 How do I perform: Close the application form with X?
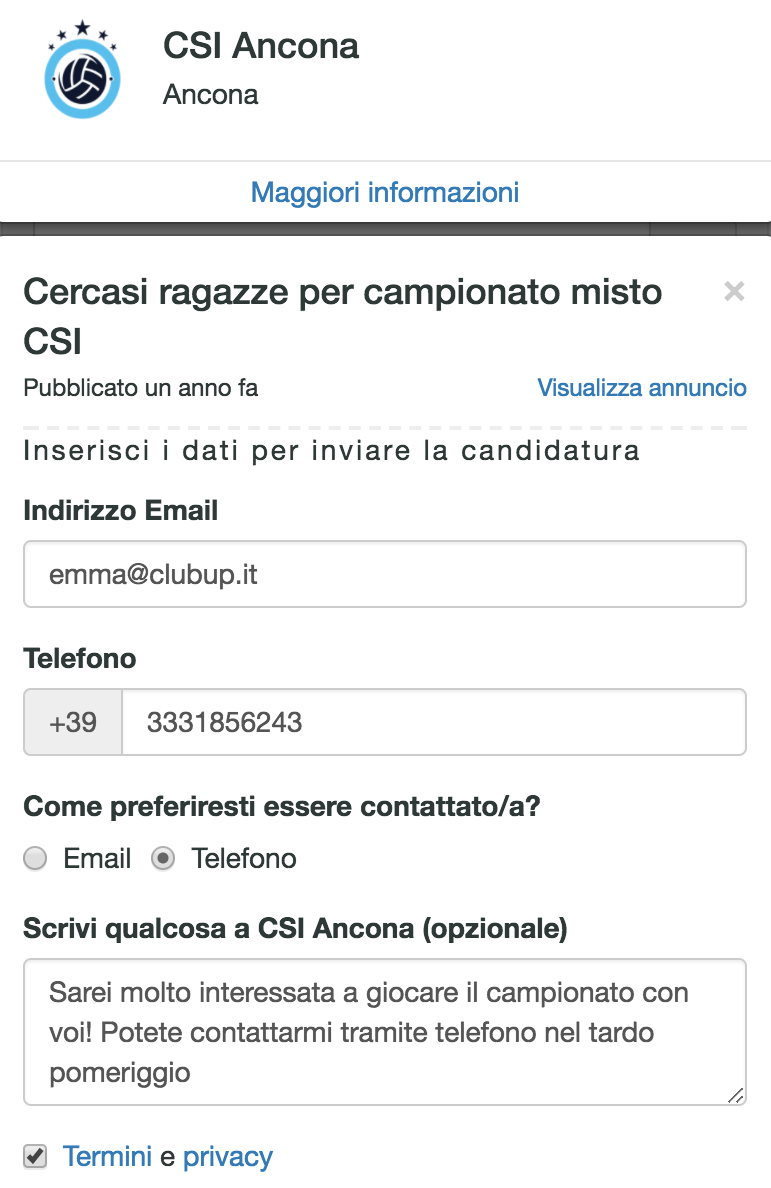coord(734,292)
